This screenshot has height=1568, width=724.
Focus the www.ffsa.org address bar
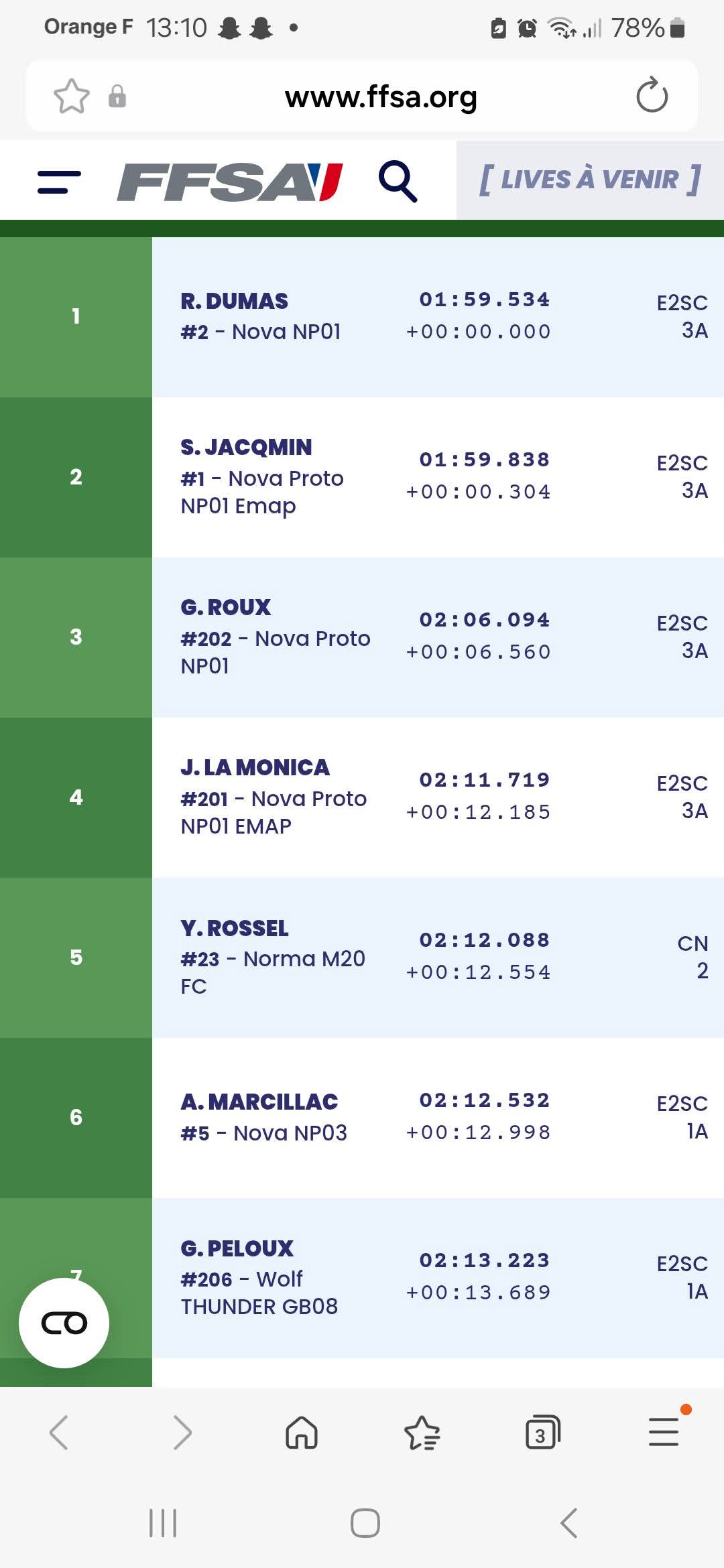381,97
